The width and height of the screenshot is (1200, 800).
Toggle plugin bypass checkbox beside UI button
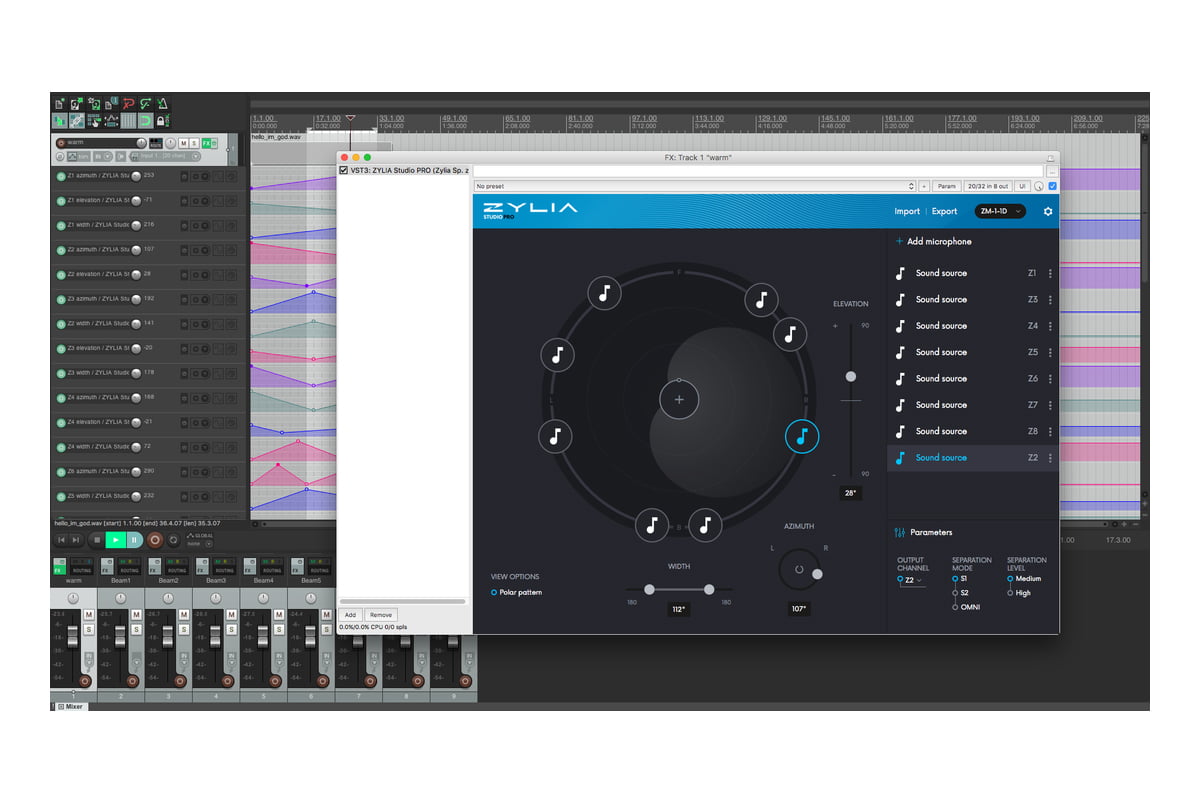(x=1052, y=186)
